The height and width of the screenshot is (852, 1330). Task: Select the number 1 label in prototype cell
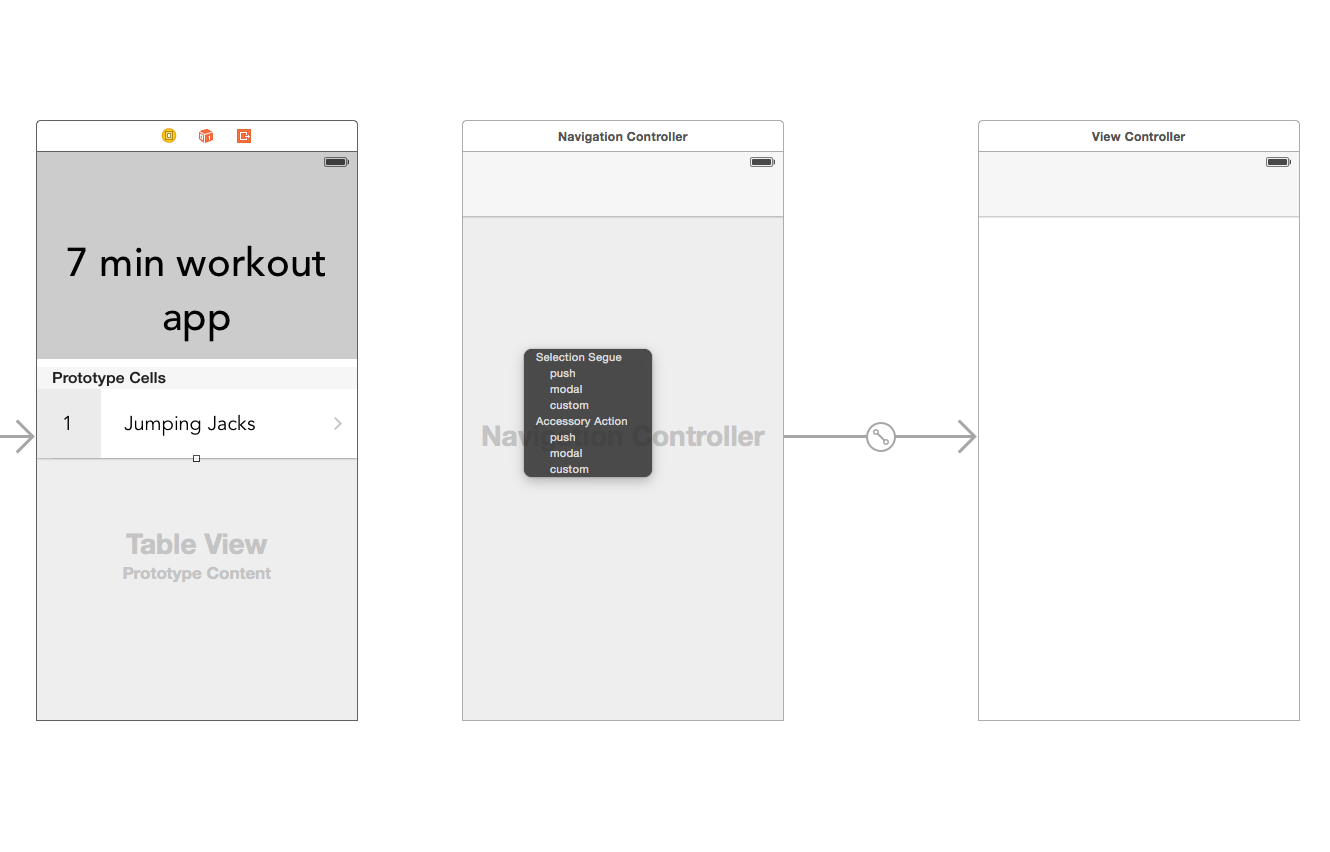point(67,424)
